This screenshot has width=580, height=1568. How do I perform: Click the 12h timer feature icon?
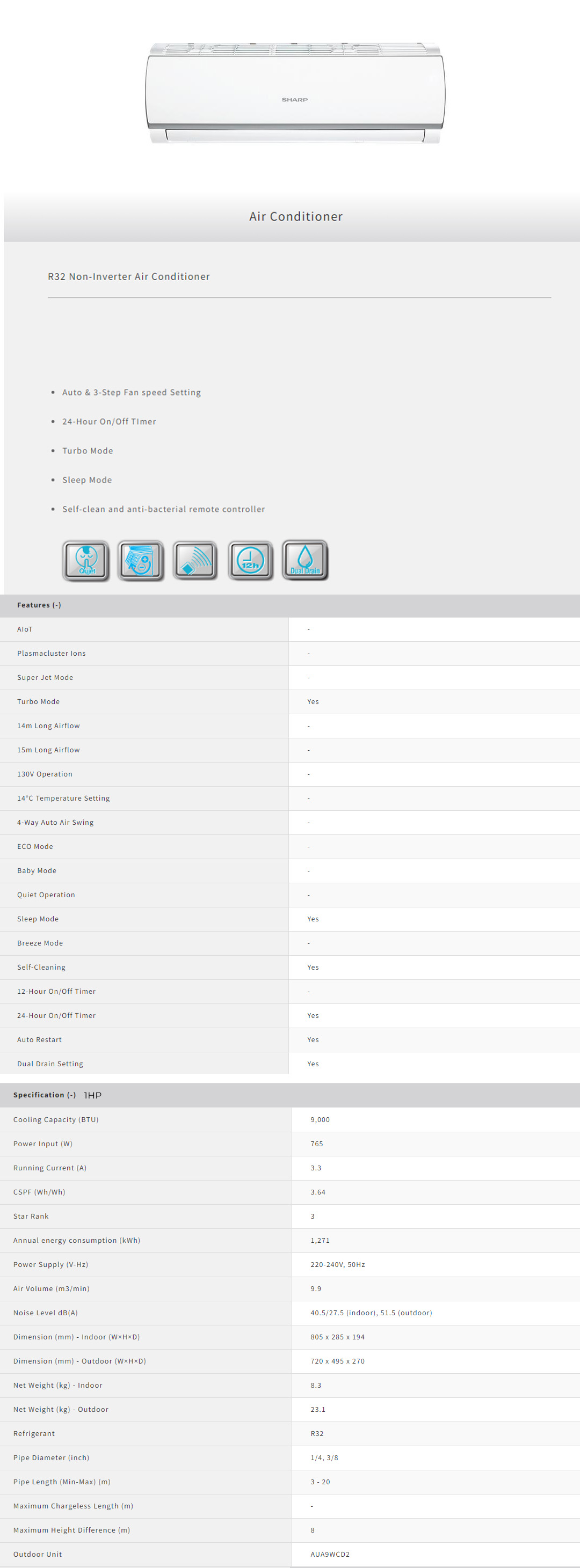tap(250, 560)
